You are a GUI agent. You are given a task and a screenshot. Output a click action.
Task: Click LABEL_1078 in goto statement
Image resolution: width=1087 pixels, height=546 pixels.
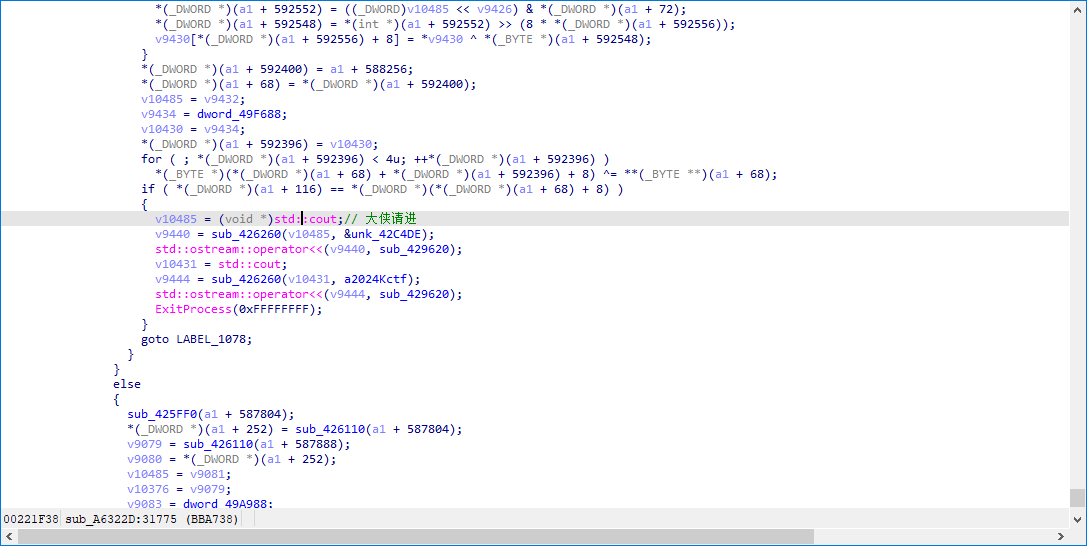[211, 340]
